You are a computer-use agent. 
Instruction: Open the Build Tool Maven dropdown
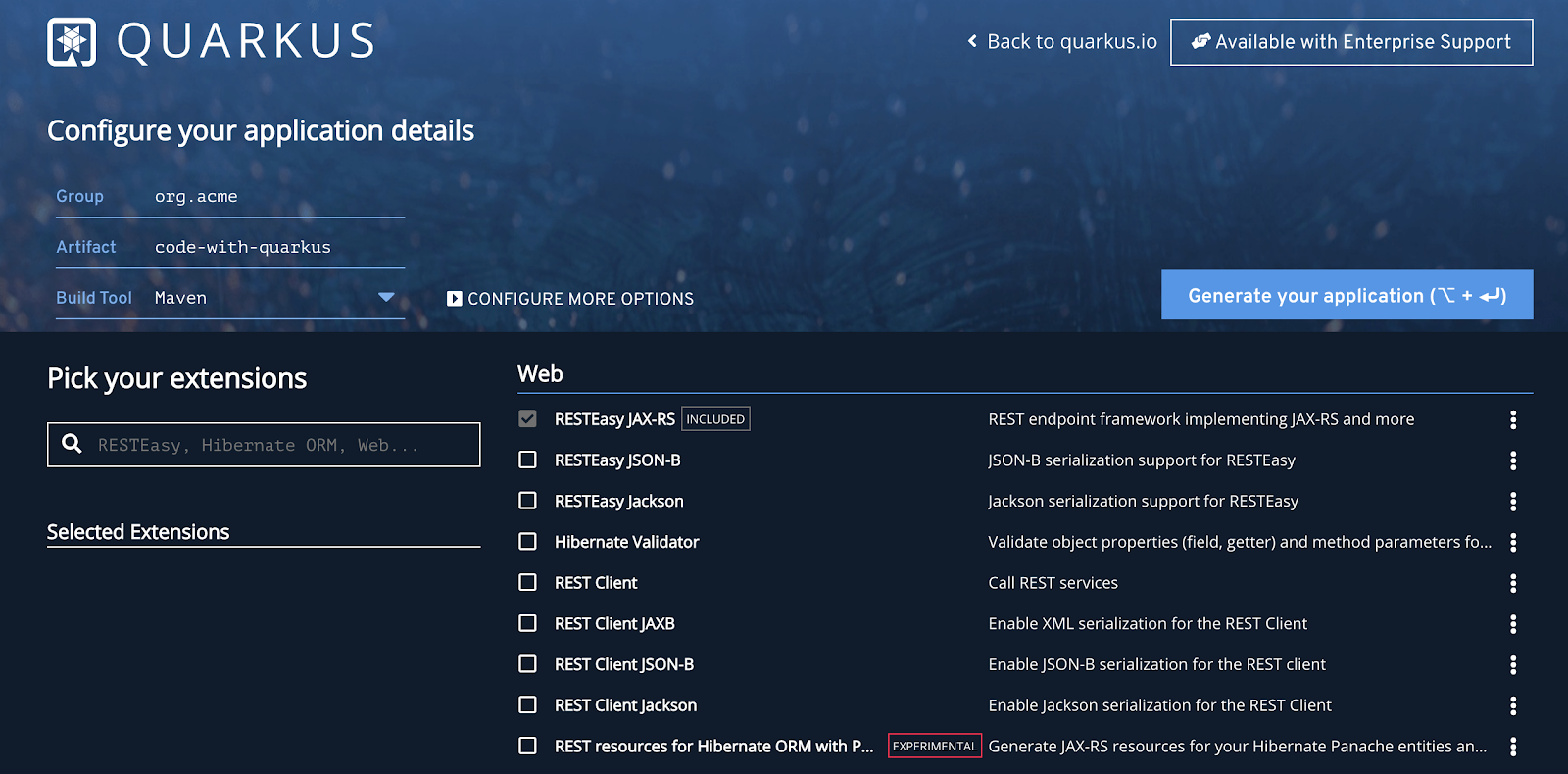click(278, 298)
